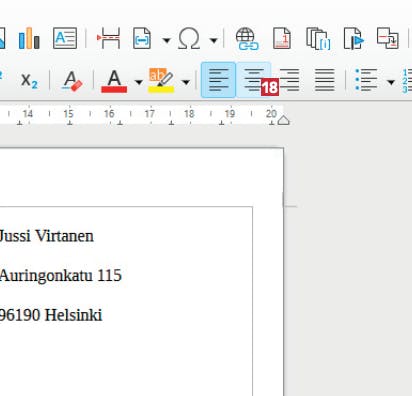Apply the yellow highlight color

(x=161, y=81)
